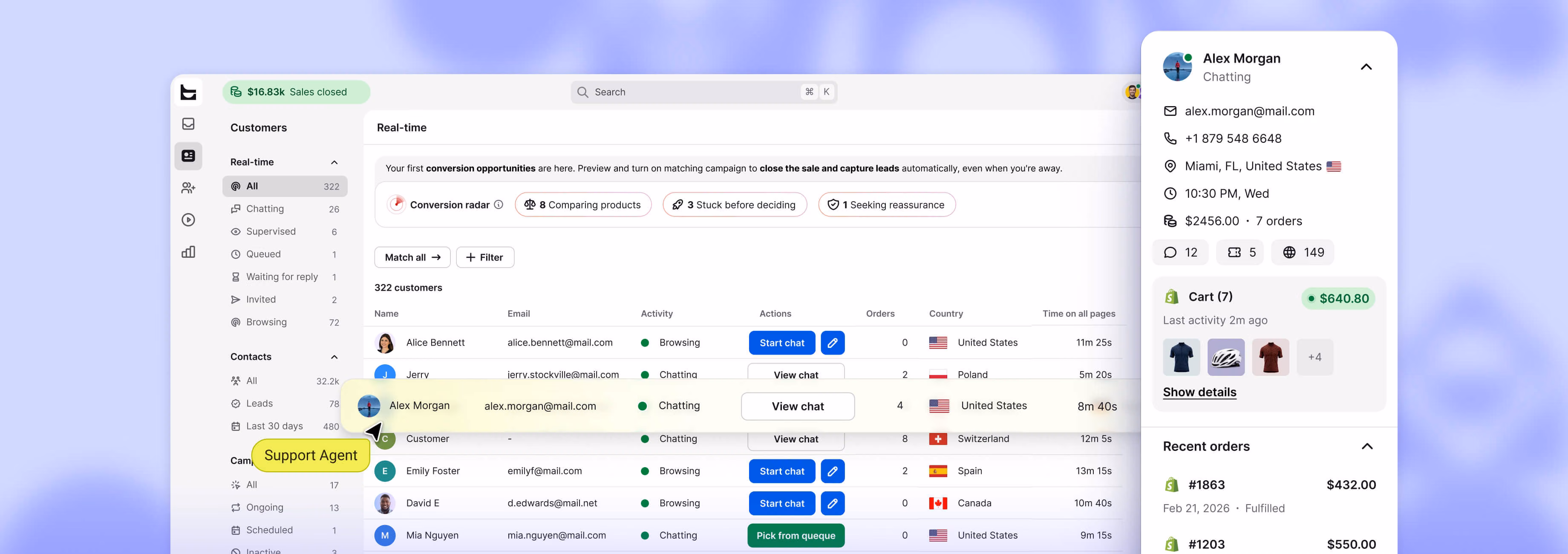Viewport: 1568px width, 554px height.
Task: Open the analytics bar chart icon
Action: pos(188,252)
